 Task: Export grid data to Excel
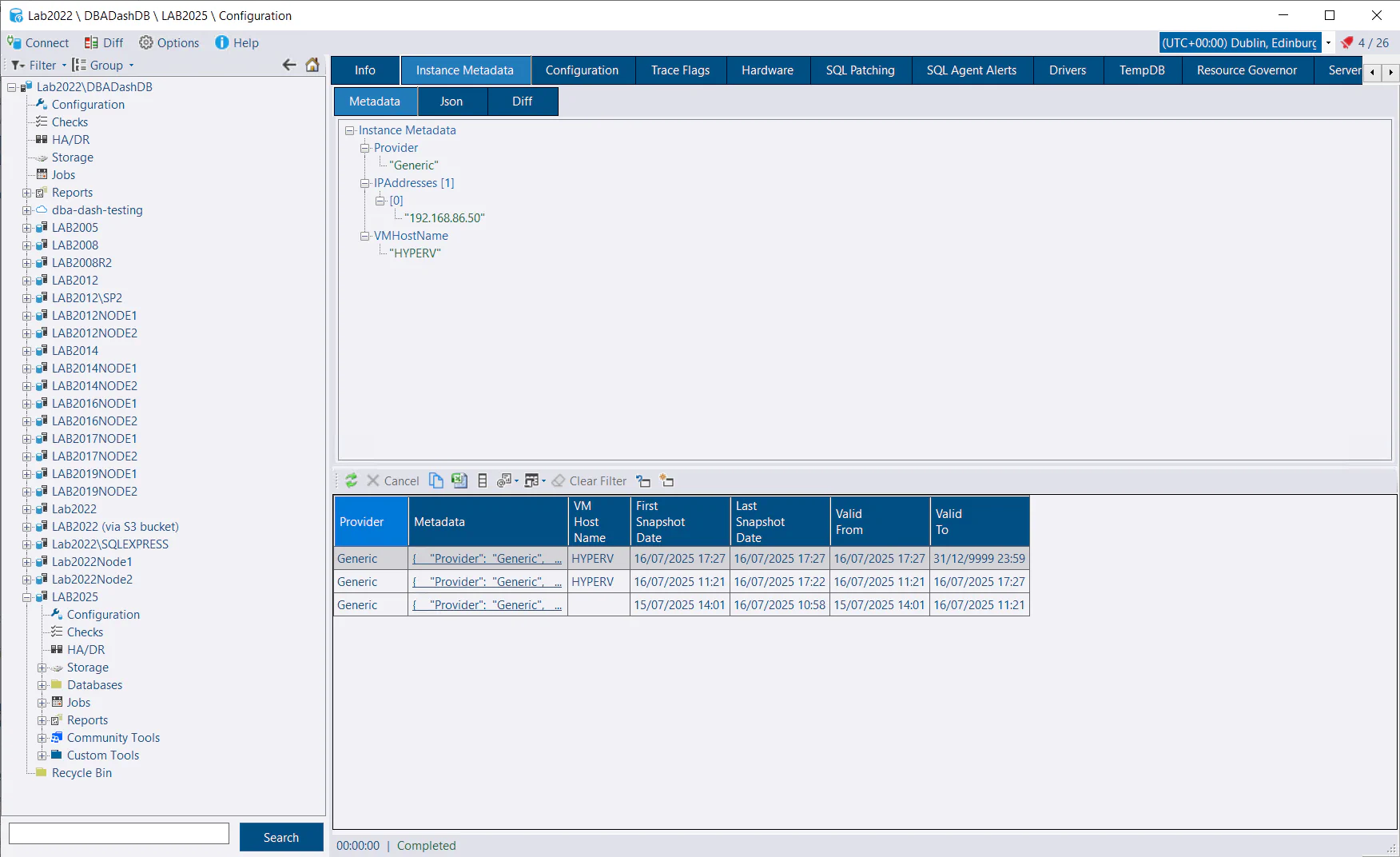(x=459, y=480)
